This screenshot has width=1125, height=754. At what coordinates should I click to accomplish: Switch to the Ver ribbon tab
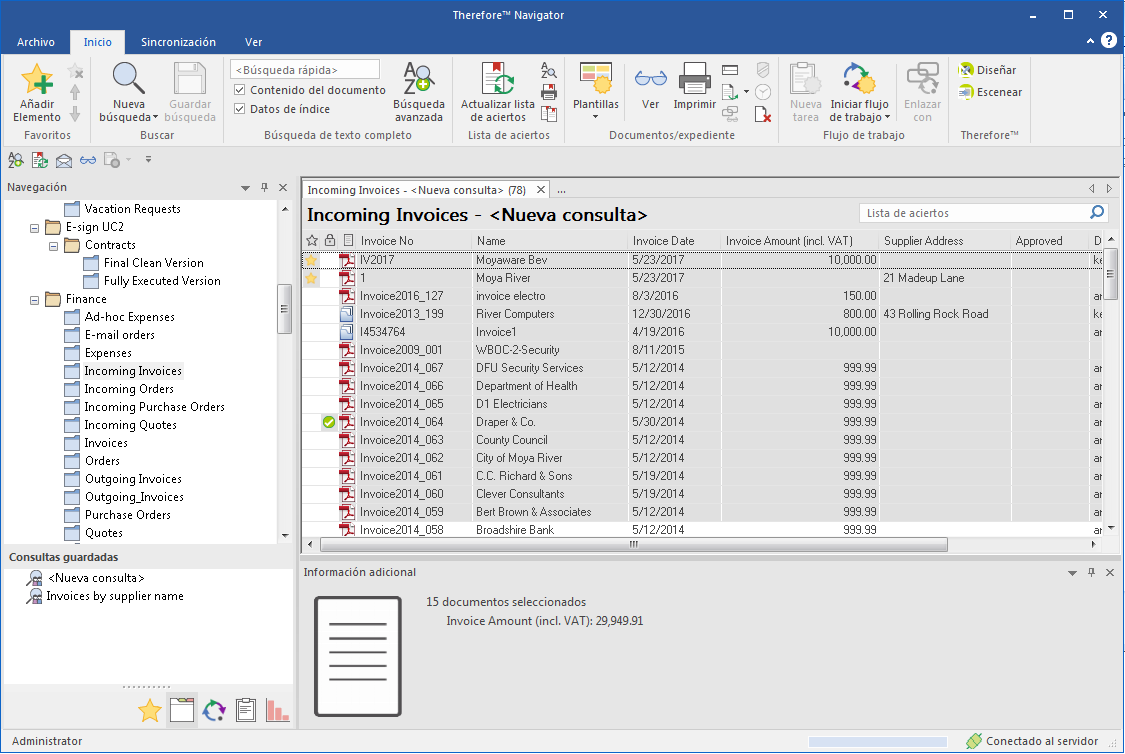pos(253,42)
